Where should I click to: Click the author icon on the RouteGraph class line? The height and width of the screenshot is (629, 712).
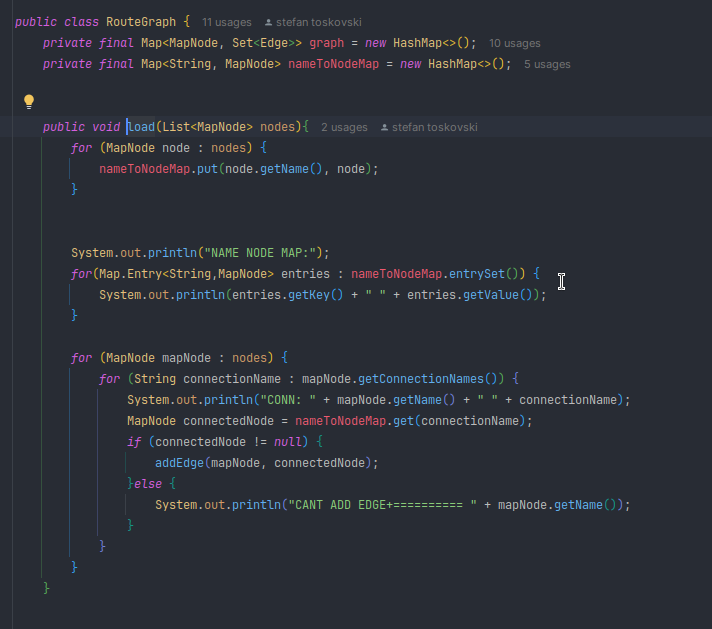point(269,22)
